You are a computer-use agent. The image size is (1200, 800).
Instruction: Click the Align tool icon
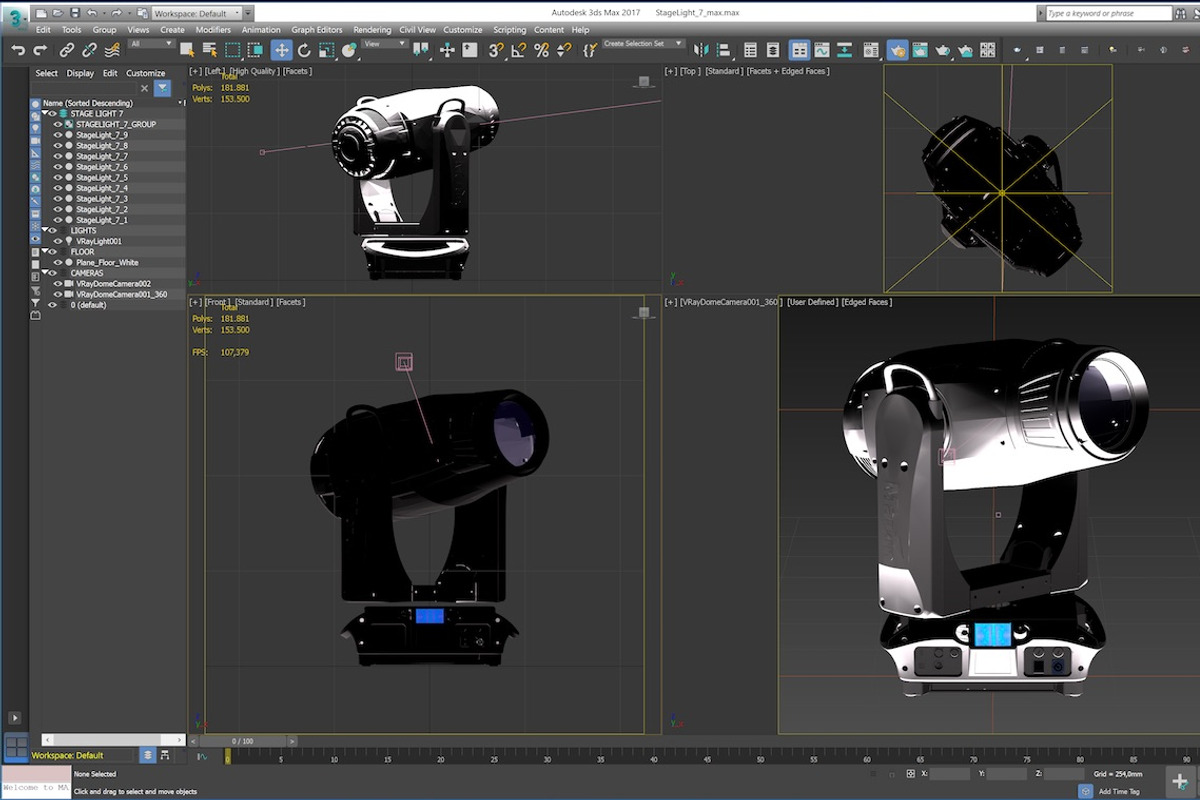(723, 50)
